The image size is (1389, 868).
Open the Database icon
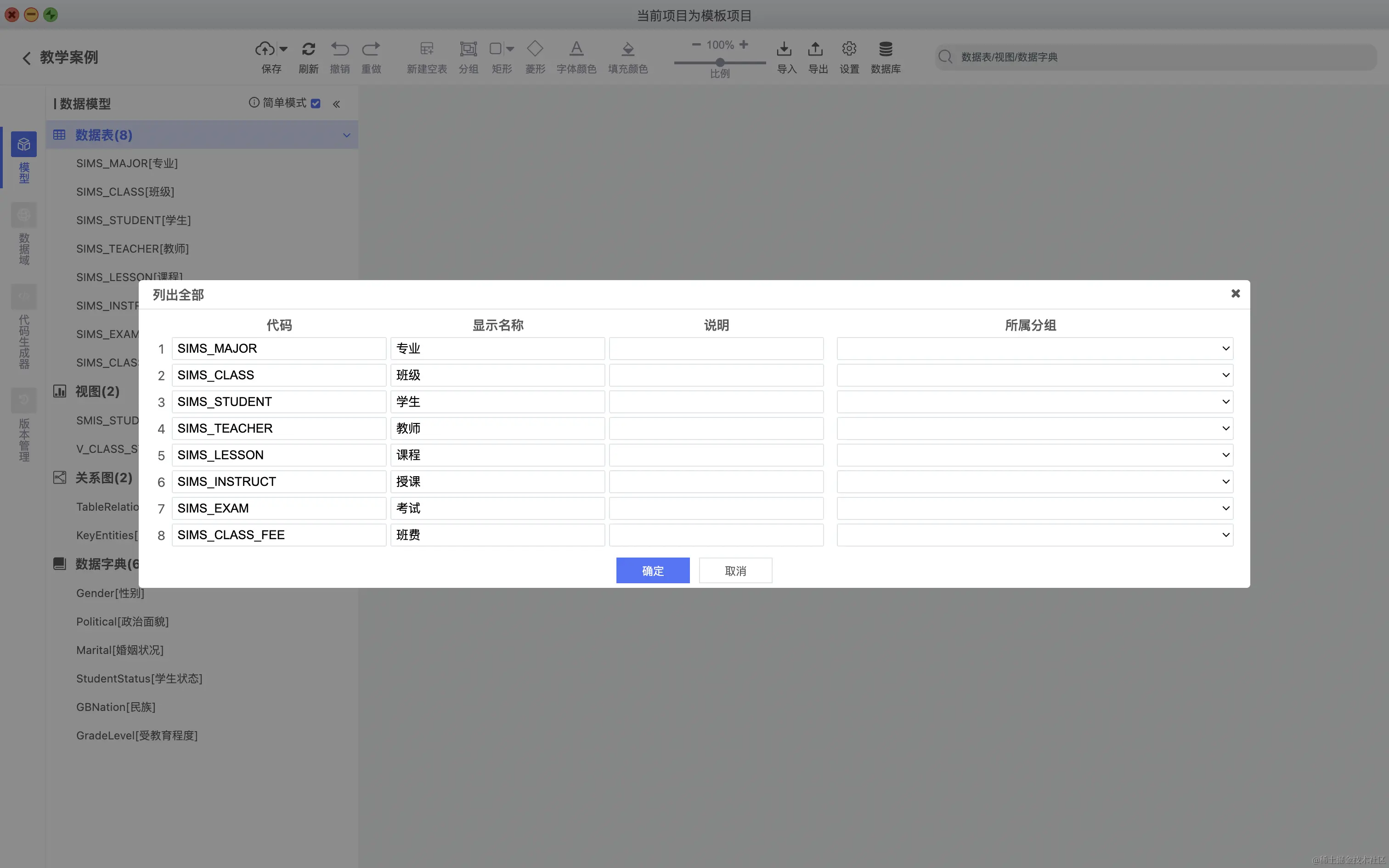886,49
